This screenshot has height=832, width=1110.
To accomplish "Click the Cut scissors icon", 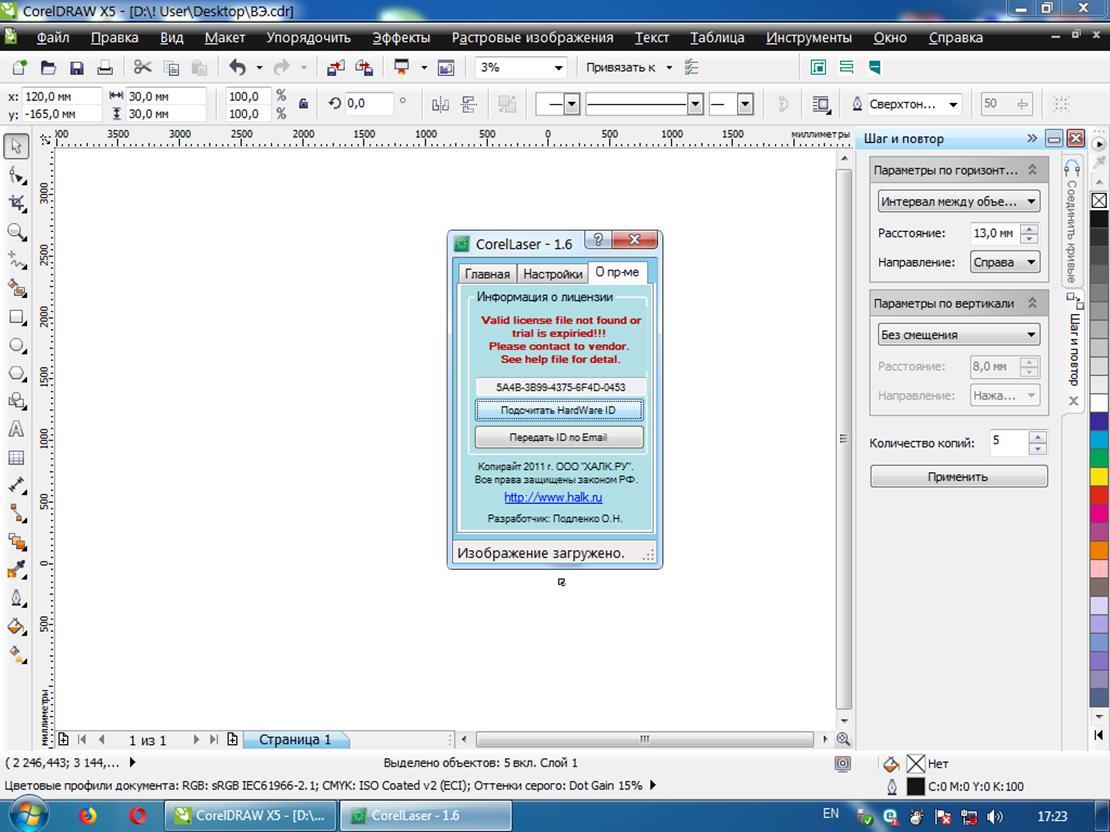I will 142,68.
